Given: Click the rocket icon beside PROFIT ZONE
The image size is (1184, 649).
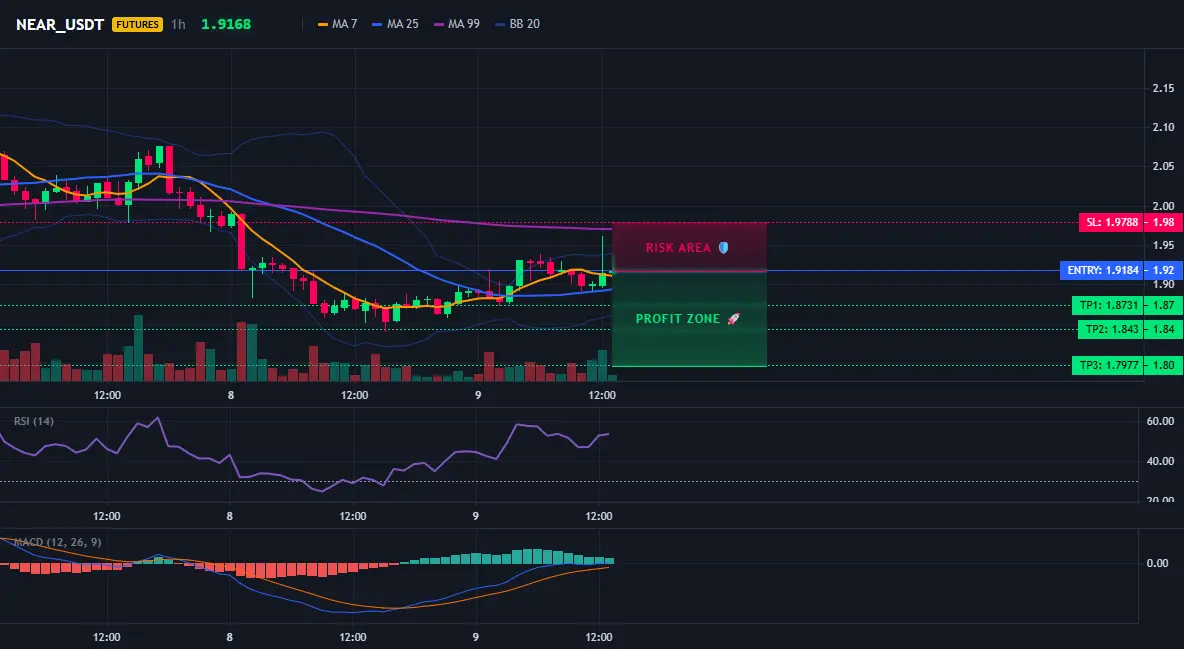Looking at the screenshot, I should click(x=733, y=319).
